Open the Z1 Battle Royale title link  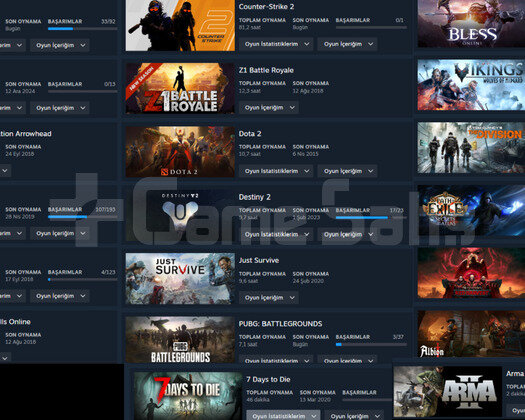tap(266, 70)
